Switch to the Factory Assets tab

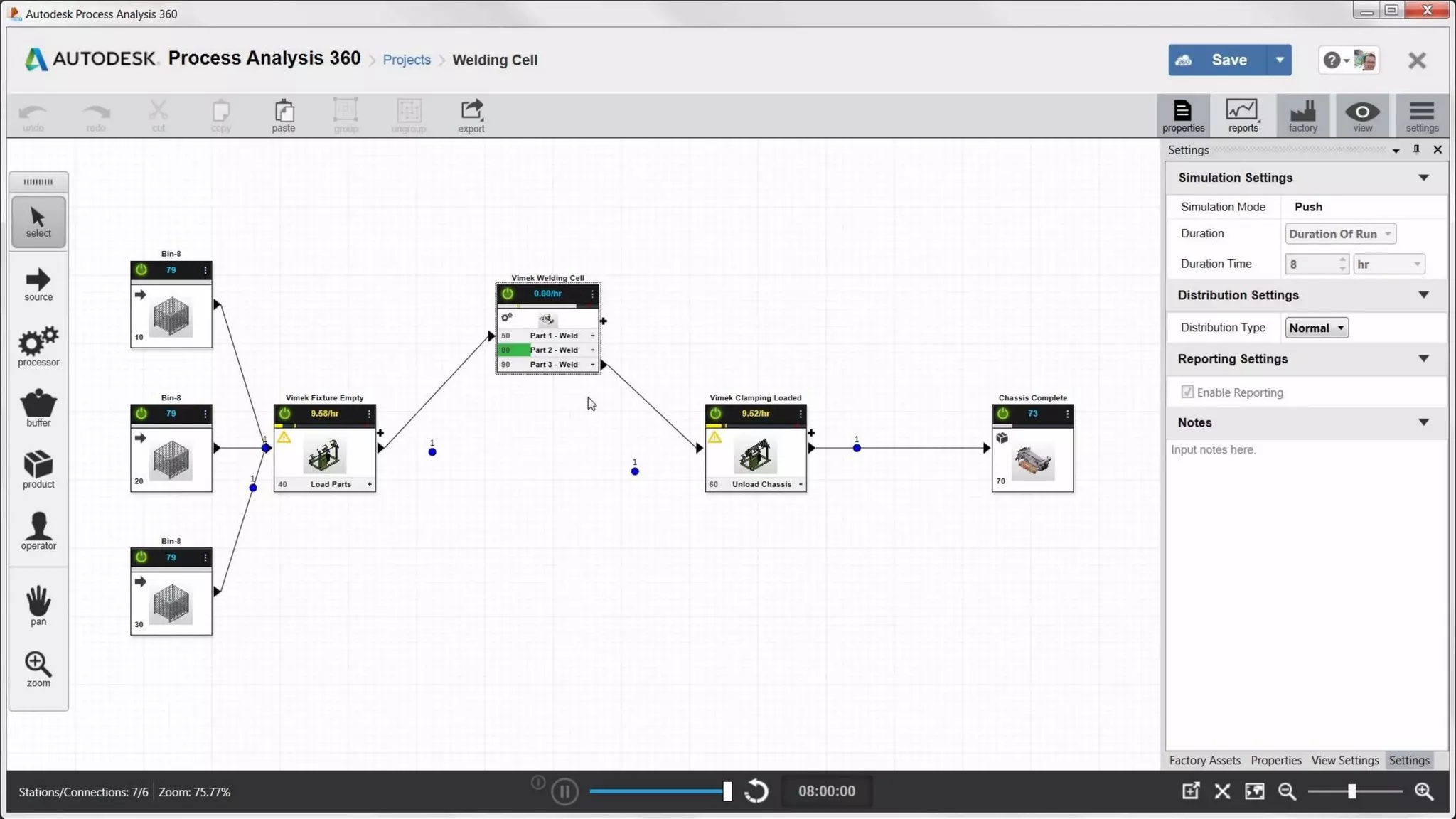(1204, 760)
